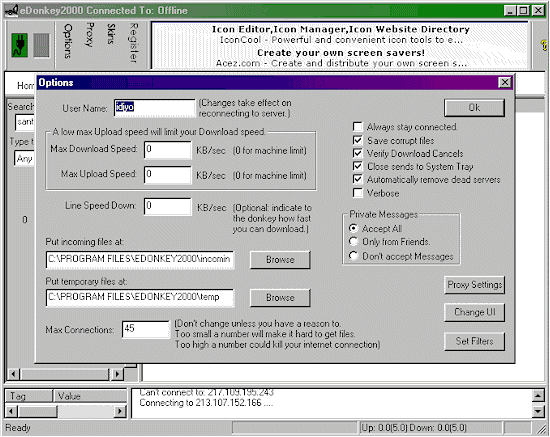Click the Line Speed Down field
The image size is (550, 437).
coord(168,207)
